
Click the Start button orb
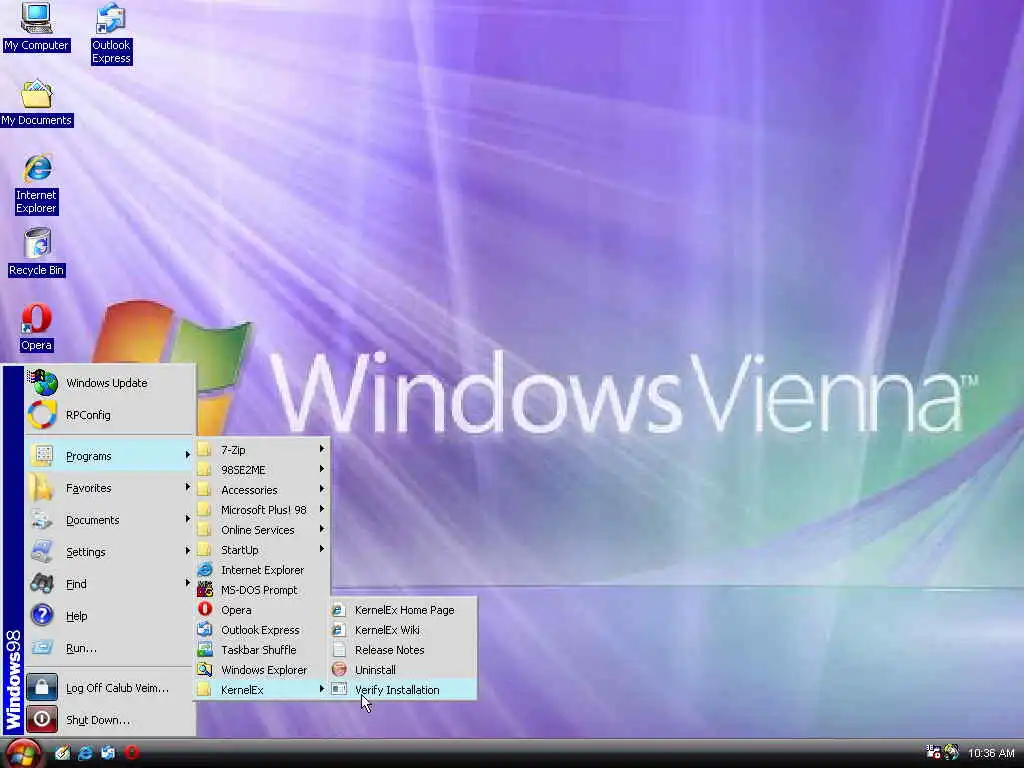[x=23, y=754]
